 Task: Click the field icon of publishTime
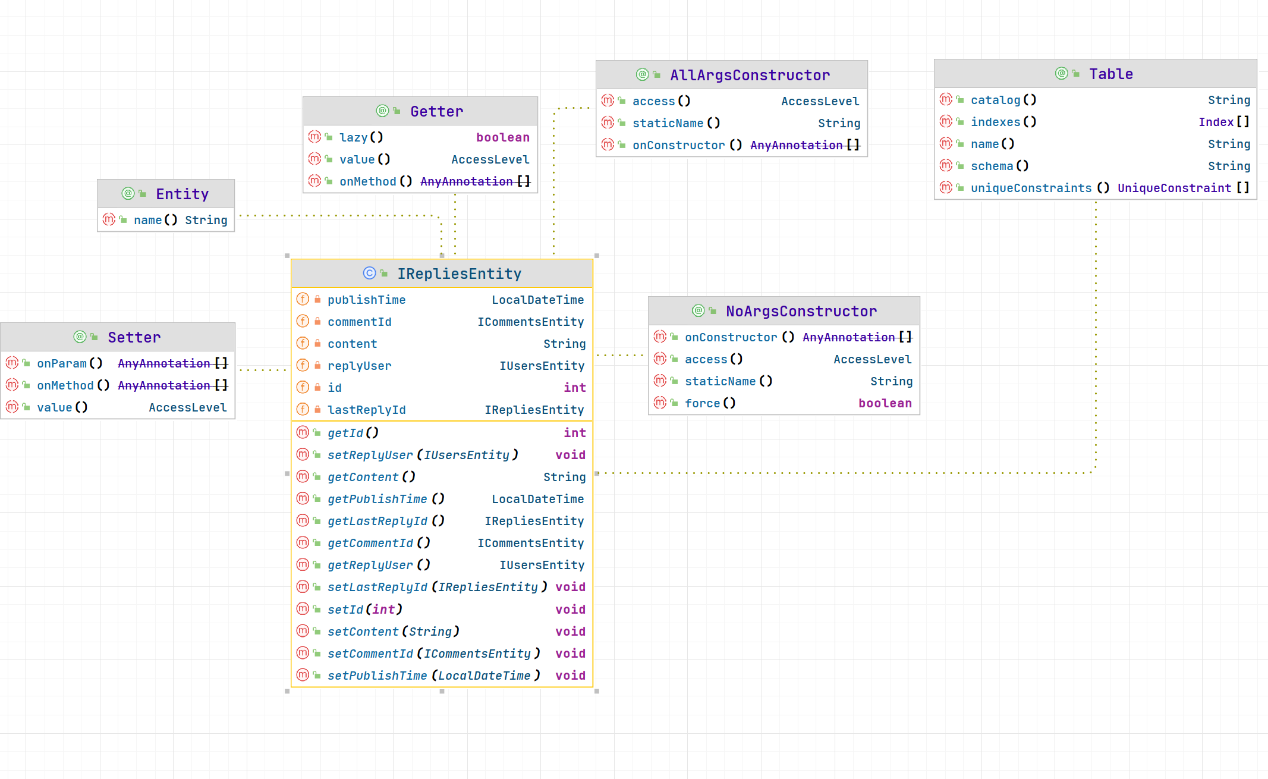[302, 299]
